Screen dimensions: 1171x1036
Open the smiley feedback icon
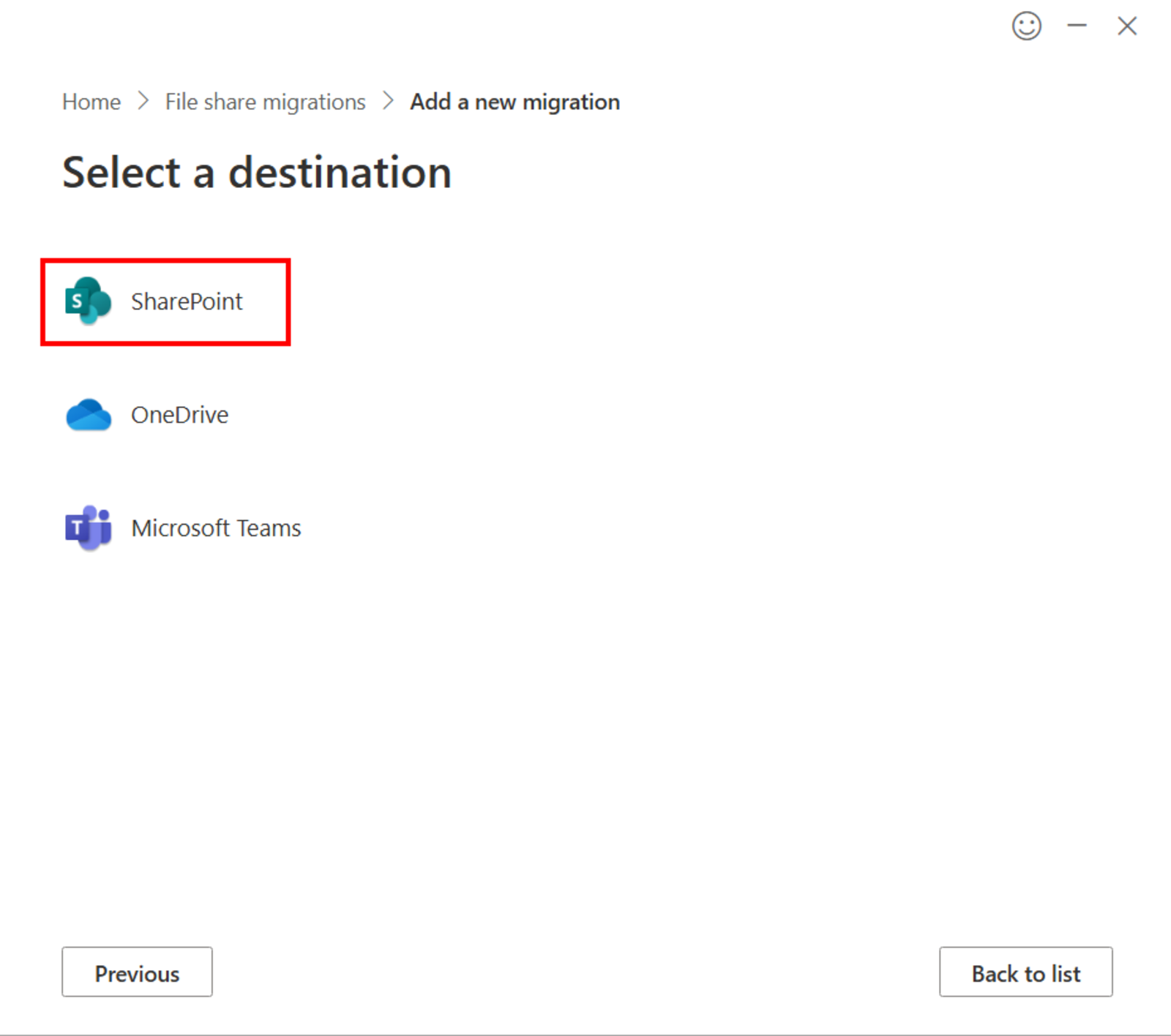pos(1026,26)
